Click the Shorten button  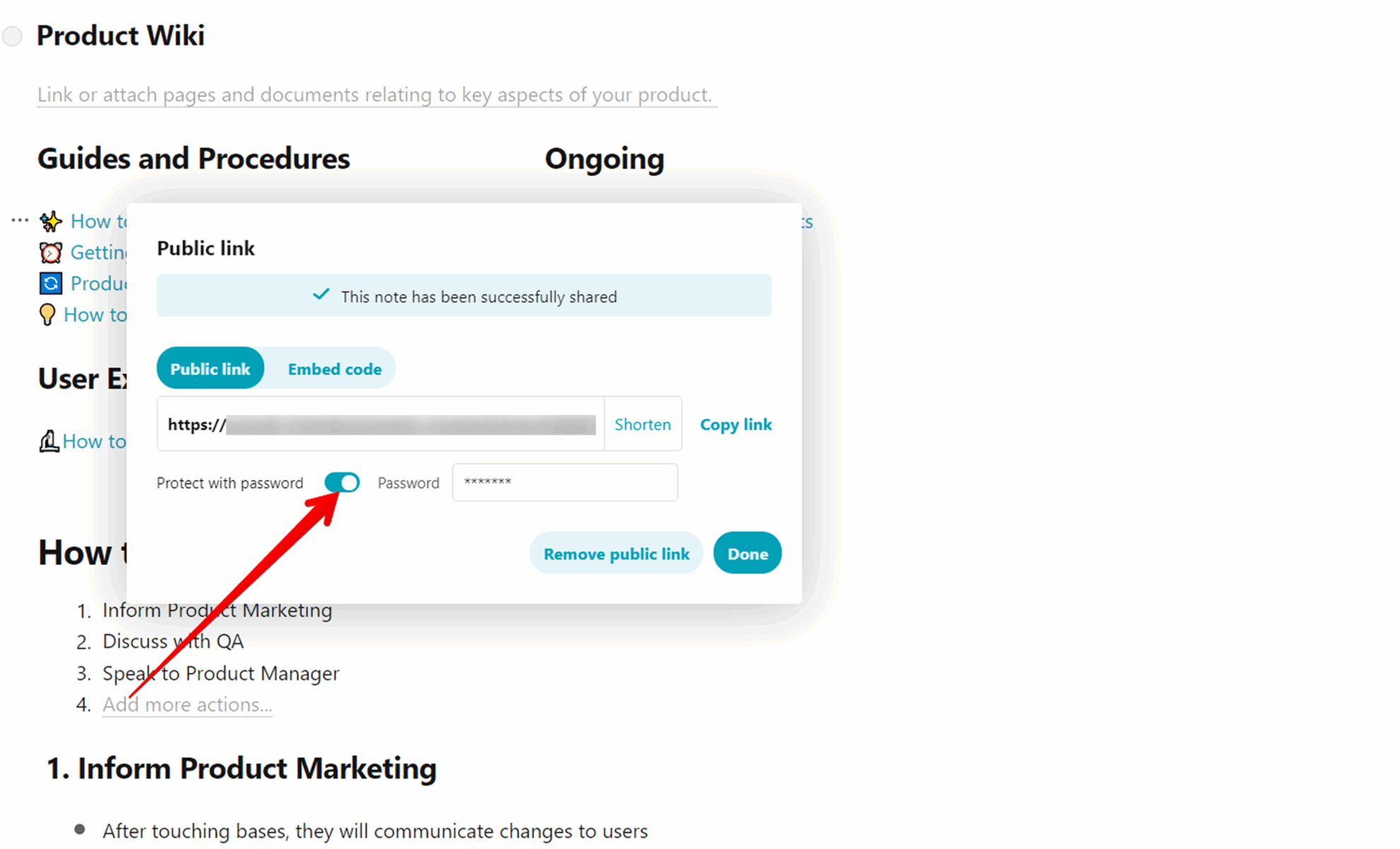643,424
